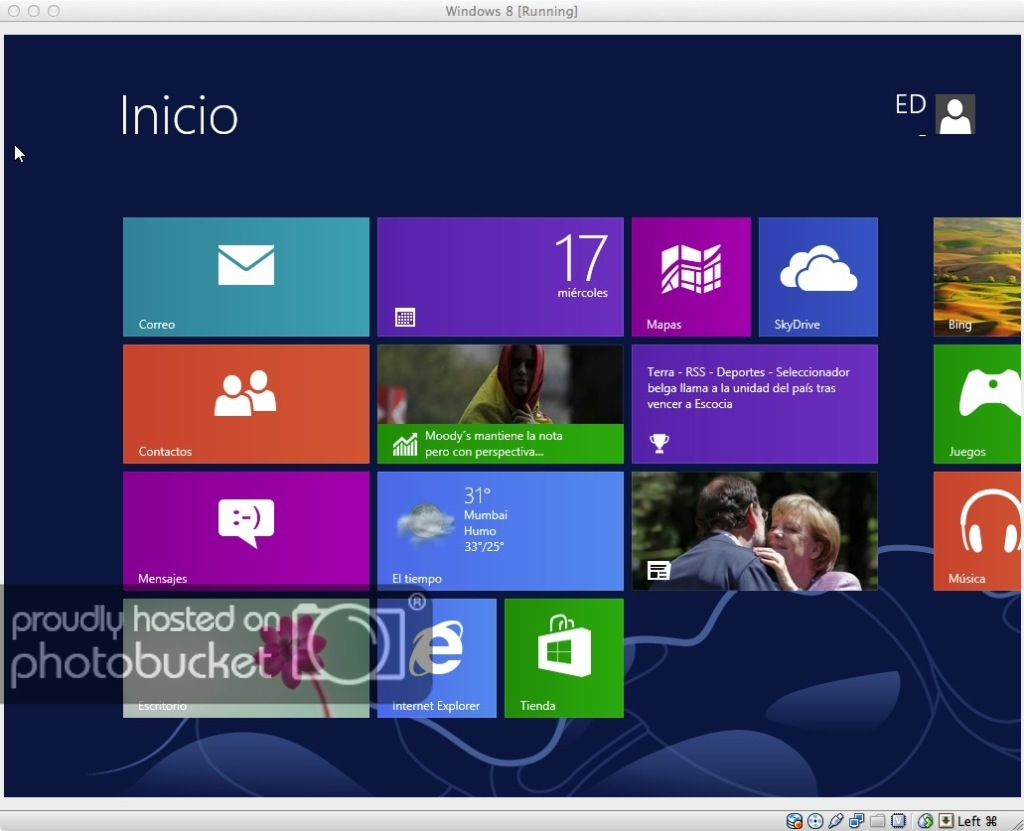Click the VirtualBox USB devices status icon
The height and width of the screenshot is (831, 1024).
click(836, 821)
